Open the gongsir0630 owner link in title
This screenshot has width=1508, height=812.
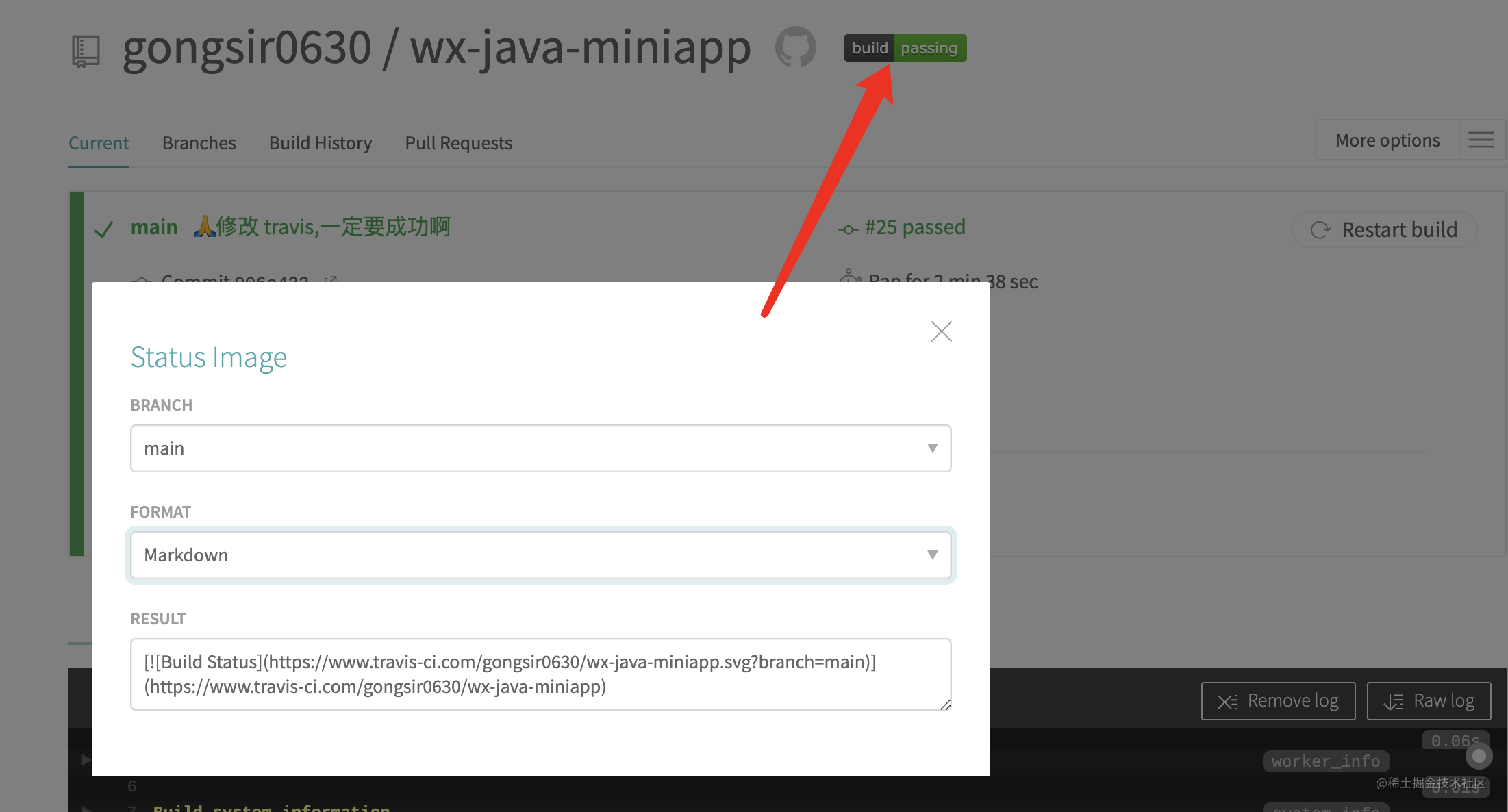pos(247,48)
